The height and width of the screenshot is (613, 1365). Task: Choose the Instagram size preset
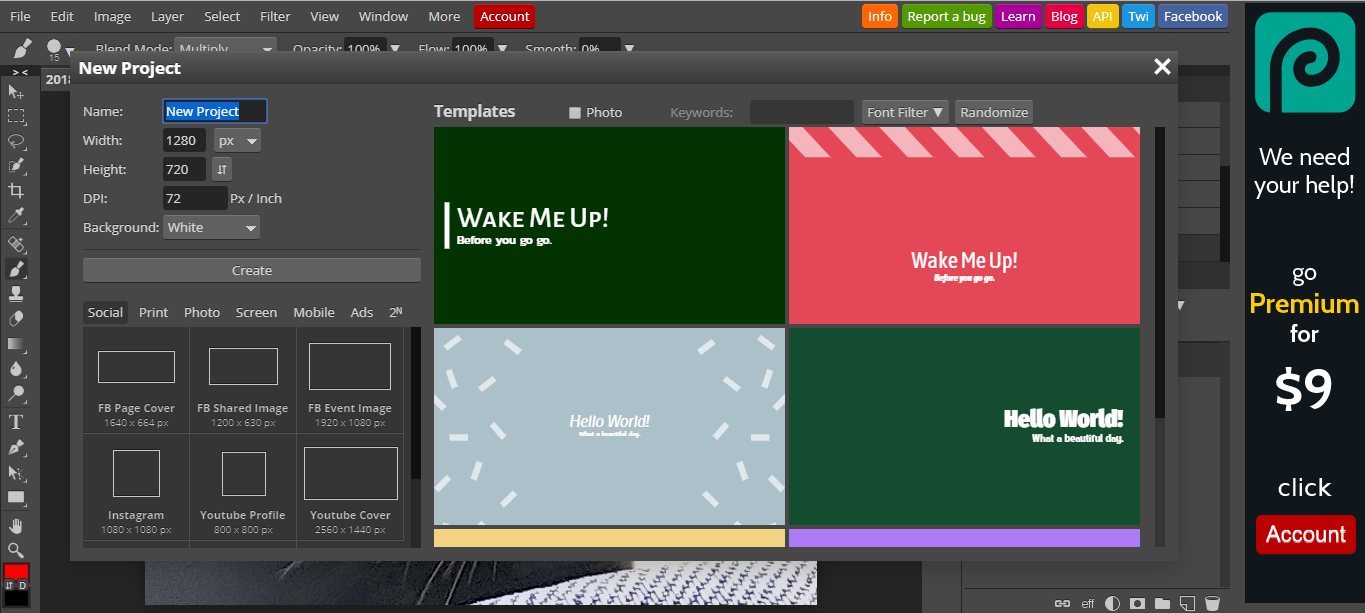pyautogui.click(x=136, y=487)
